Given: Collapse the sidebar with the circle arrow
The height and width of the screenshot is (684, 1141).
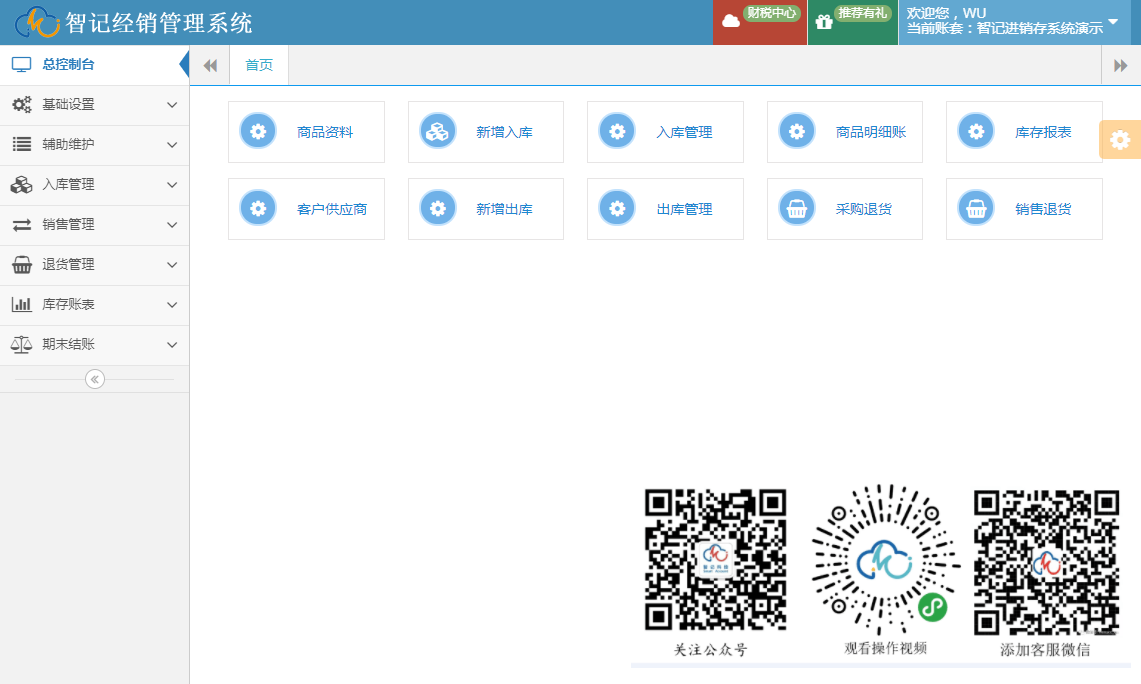Looking at the screenshot, I should click(95, 379).
